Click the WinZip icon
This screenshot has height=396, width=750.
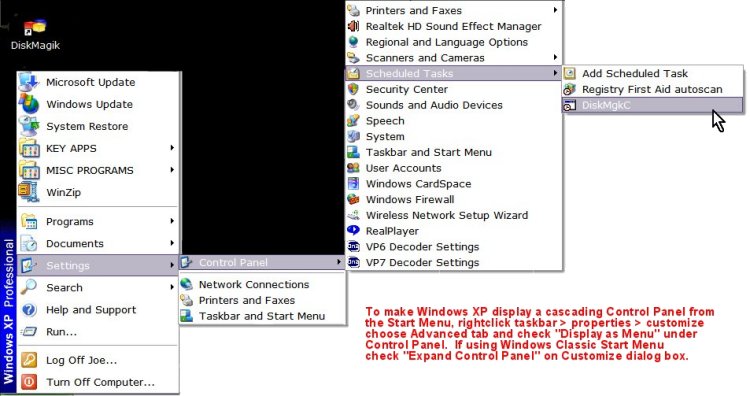(29, 192)
